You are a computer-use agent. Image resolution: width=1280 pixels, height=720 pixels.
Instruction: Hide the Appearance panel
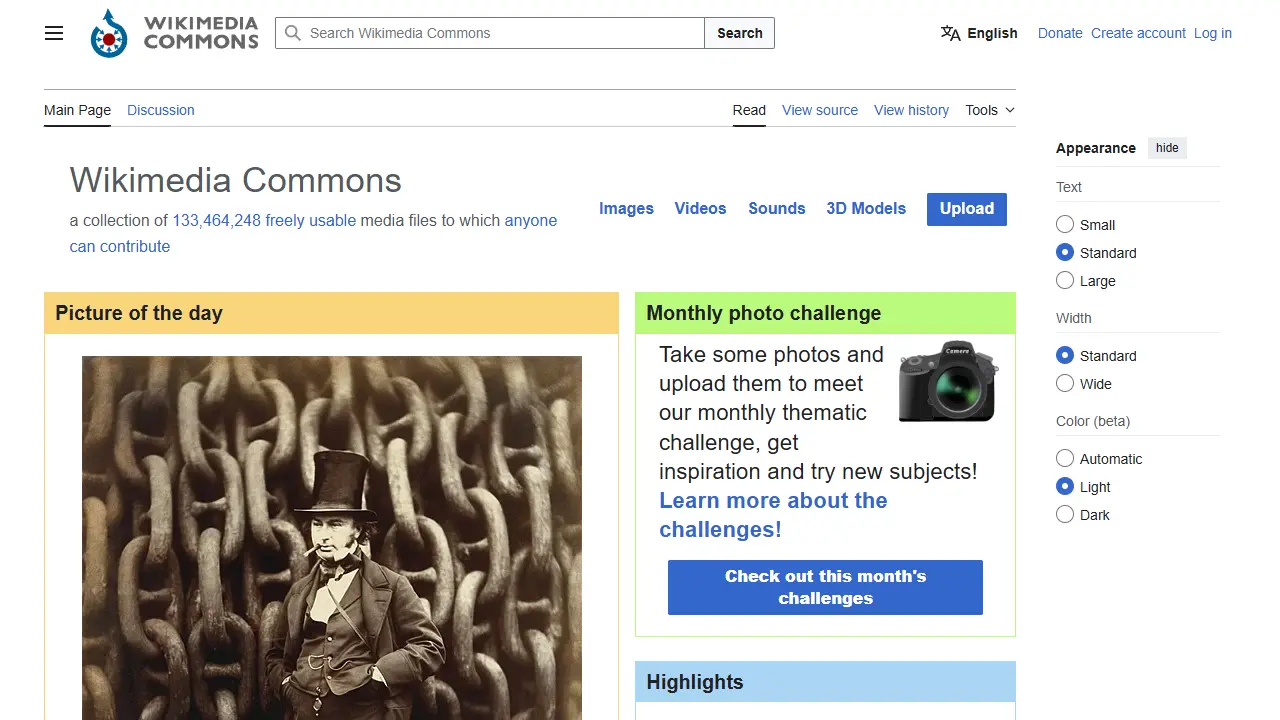[x=1167, y=147]
